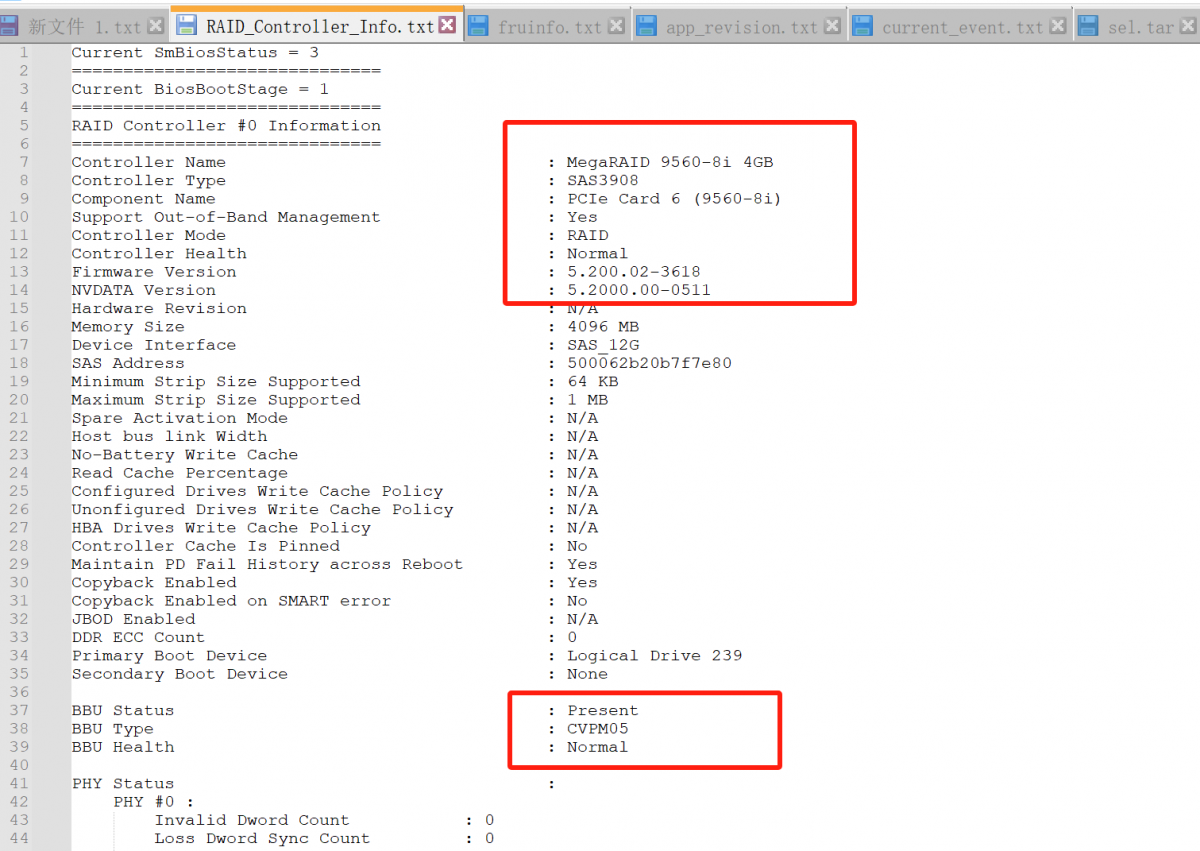Viewport: 1200px width, 851px height.
Task: Click the save-state icon on the fruinfo.txt tab
Action: point(479,27)
